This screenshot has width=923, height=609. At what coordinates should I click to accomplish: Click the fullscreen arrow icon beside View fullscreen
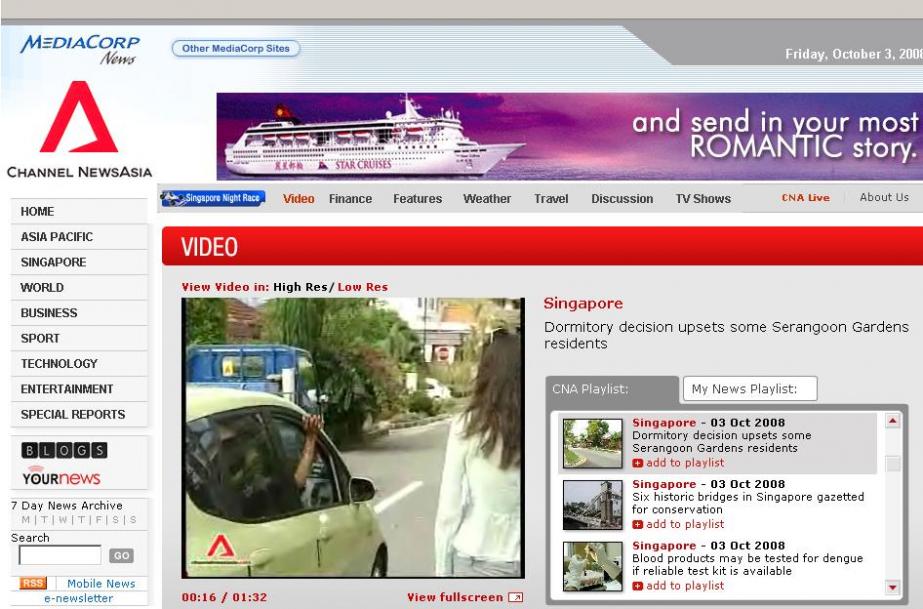coord(515,597)
